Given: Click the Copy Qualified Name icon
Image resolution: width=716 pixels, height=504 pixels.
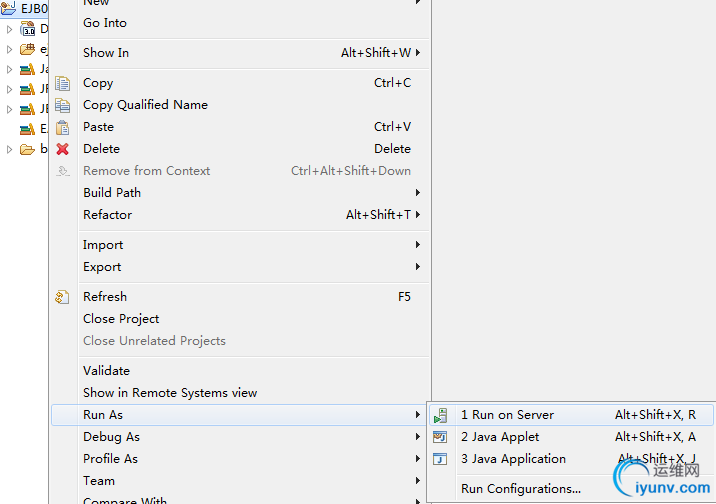Looking at the screenshot, I should (x=62, y=105).
